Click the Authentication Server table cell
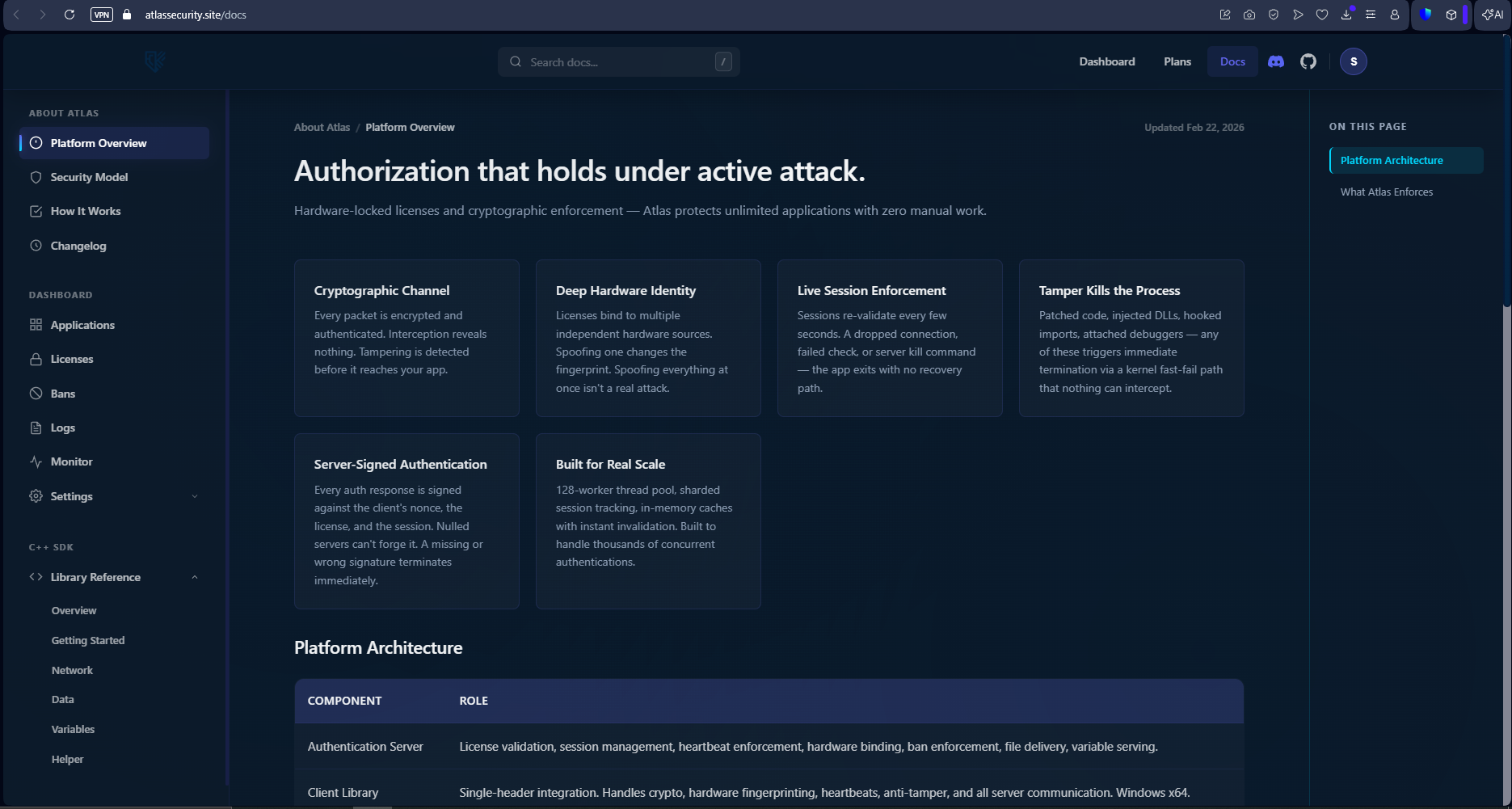This screenshot has height=809, width=1512. (x=365, y=746)
